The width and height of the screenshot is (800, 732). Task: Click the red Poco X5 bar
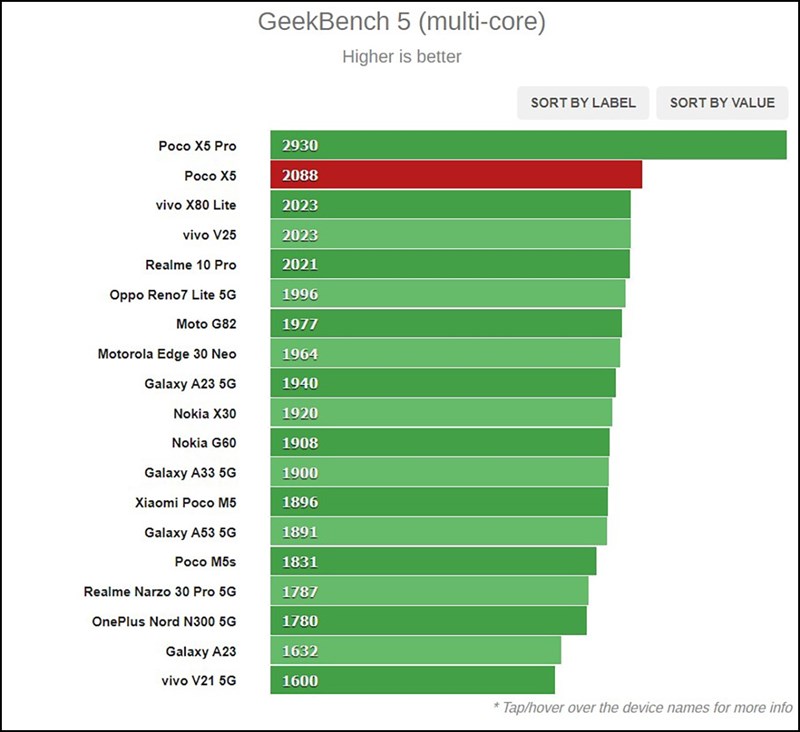tap(455, 176)
